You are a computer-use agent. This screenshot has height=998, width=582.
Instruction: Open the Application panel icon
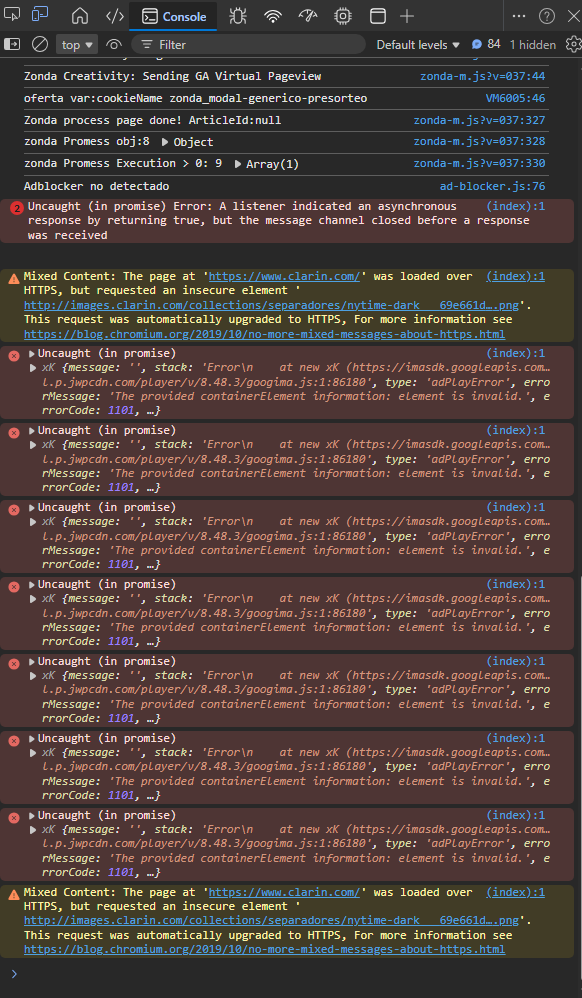[x=378, y=17]
